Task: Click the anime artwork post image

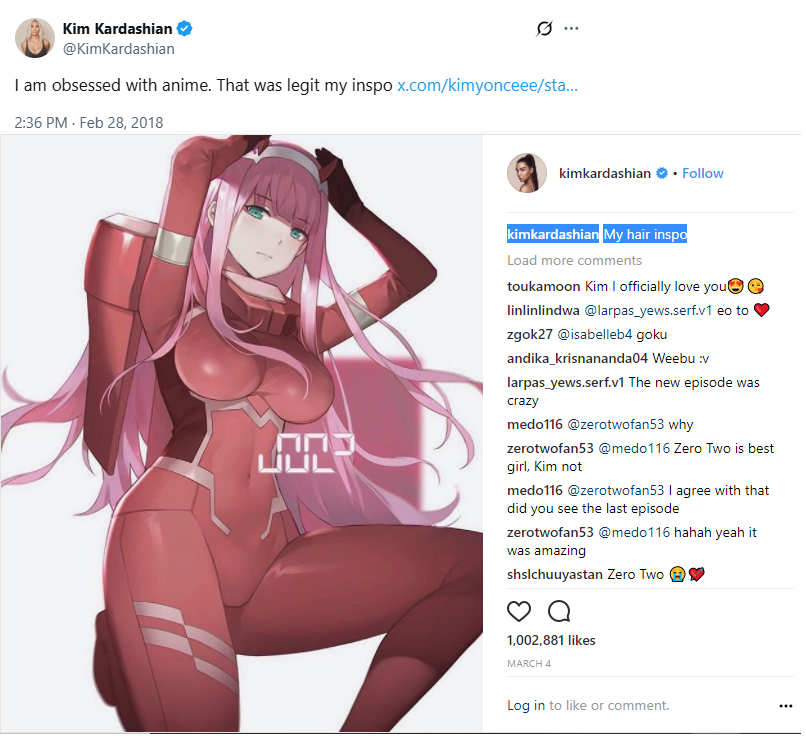Action: tap(242, 433)
